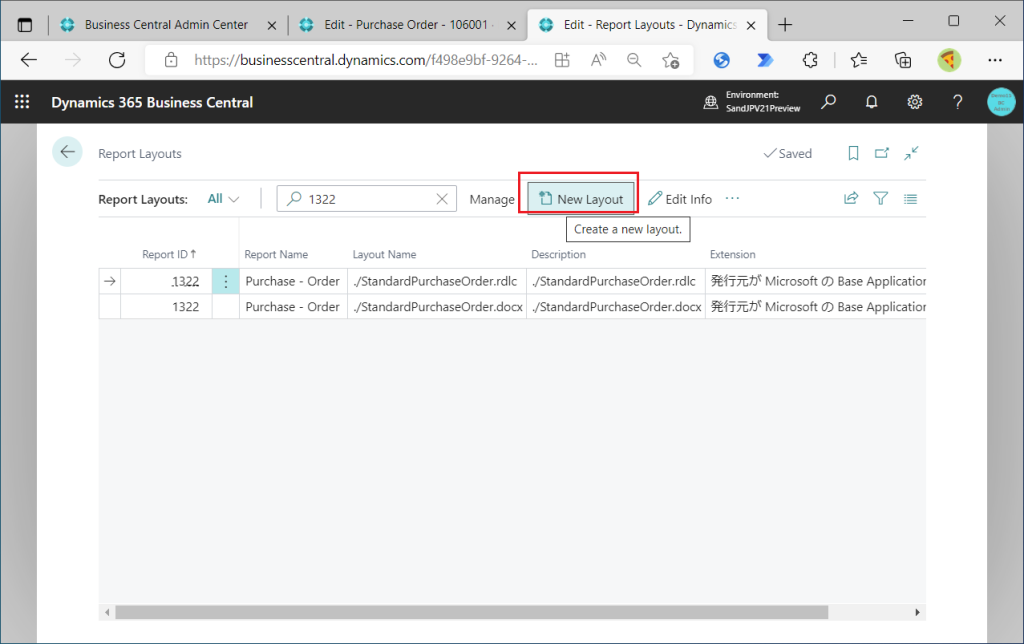Go back with the Report Layouts back arrow
This screenshot has height=644, width=1024.
(67, 152)
